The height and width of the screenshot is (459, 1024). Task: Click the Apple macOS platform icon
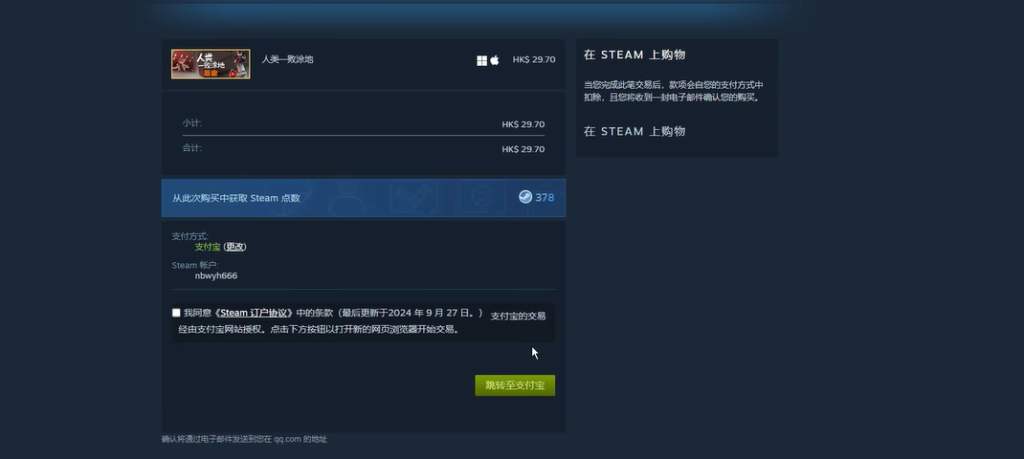(494, 60)
